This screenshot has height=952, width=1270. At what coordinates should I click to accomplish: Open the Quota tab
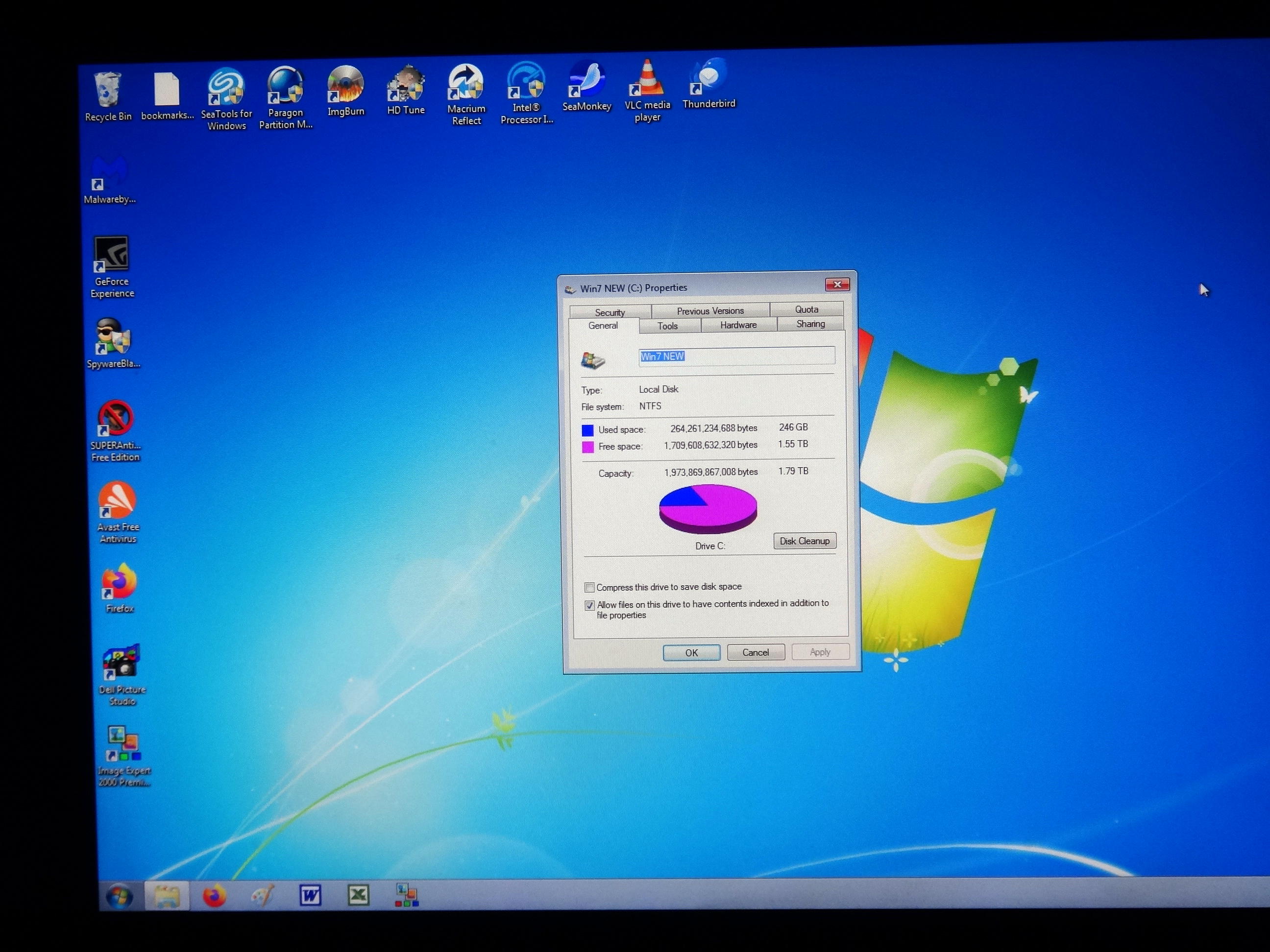[x=806, y=309]
